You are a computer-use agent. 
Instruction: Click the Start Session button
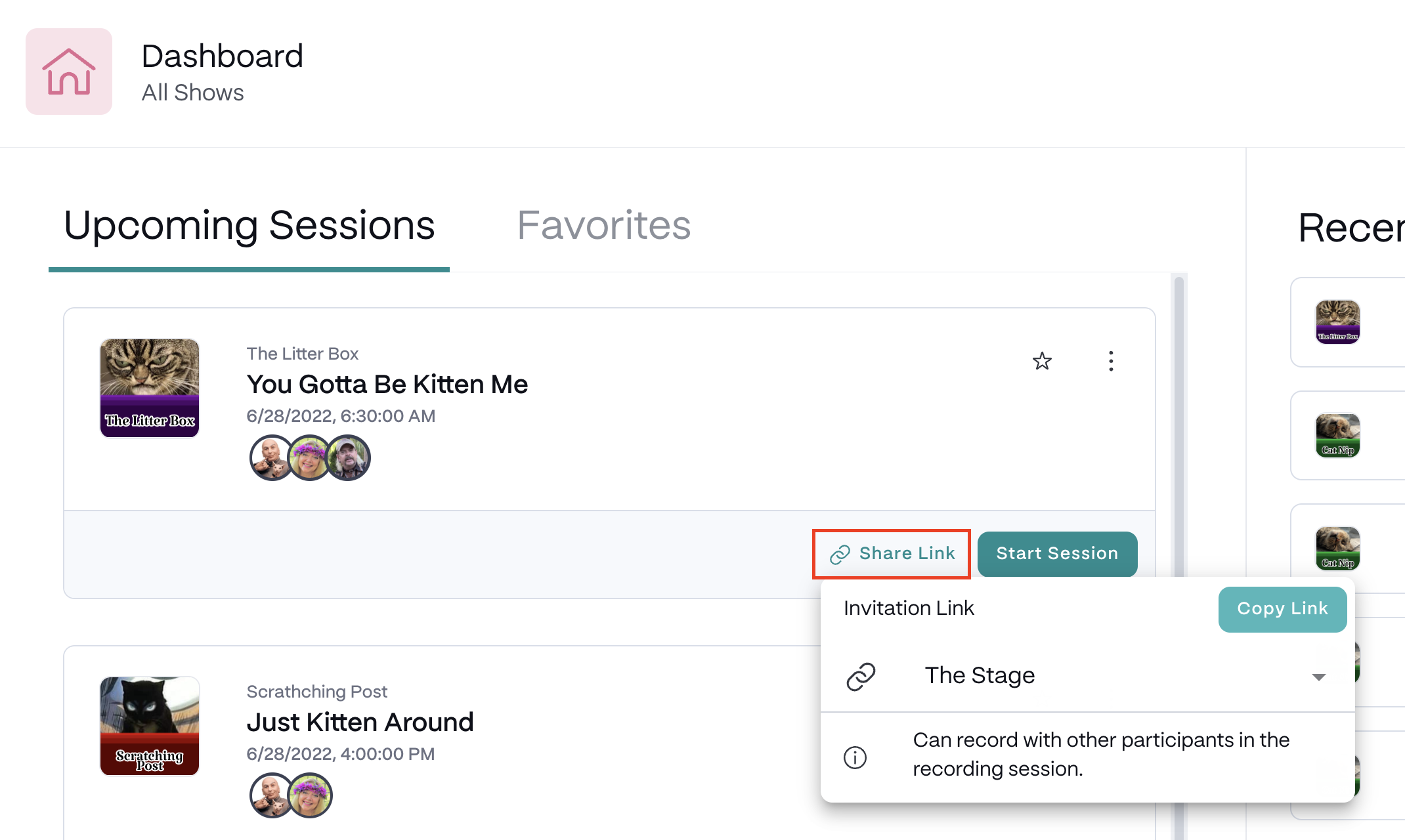[1057, 554]
